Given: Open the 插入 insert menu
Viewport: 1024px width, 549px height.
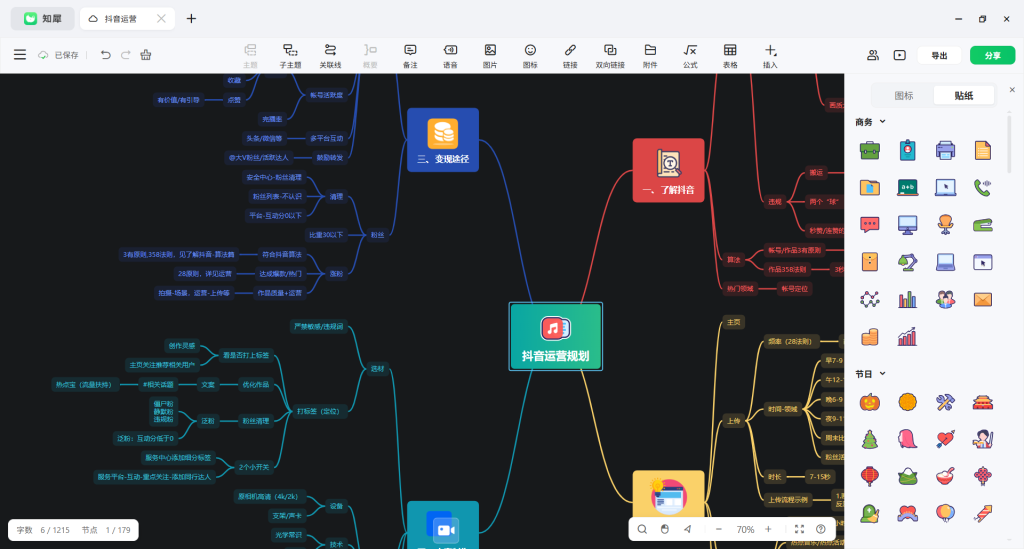Looking at the screenshot, I should [x=771, y=56].
